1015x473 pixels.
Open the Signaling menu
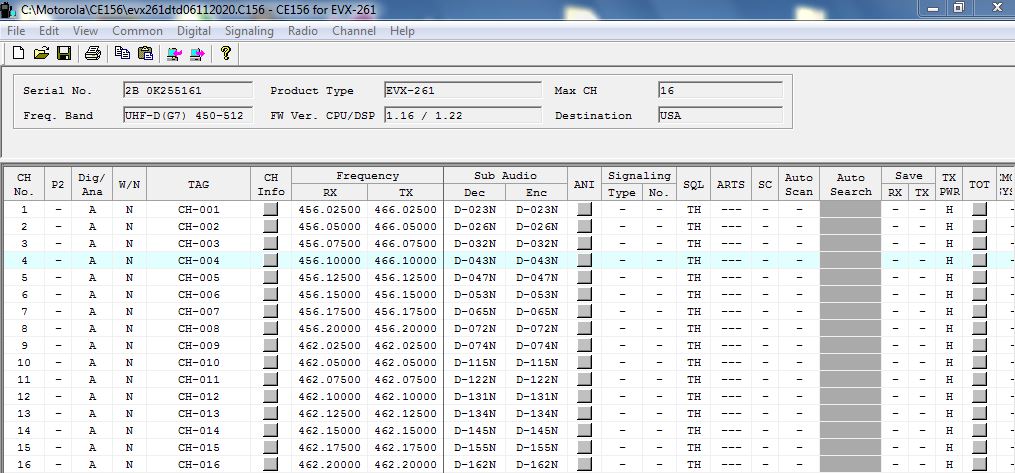click(249, 30)
